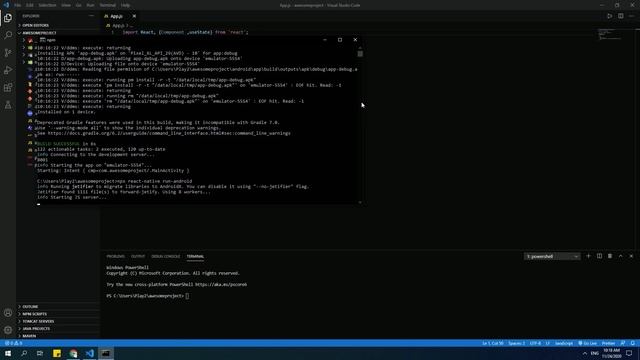The width and height of the screenshot is (640, 360).
Task: Open Run and Debug view
Action: (8, 70)
